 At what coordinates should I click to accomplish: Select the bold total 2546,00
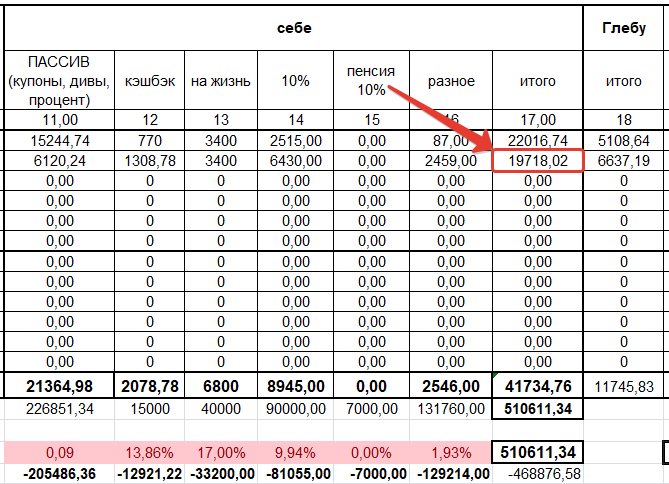[451, 386]
